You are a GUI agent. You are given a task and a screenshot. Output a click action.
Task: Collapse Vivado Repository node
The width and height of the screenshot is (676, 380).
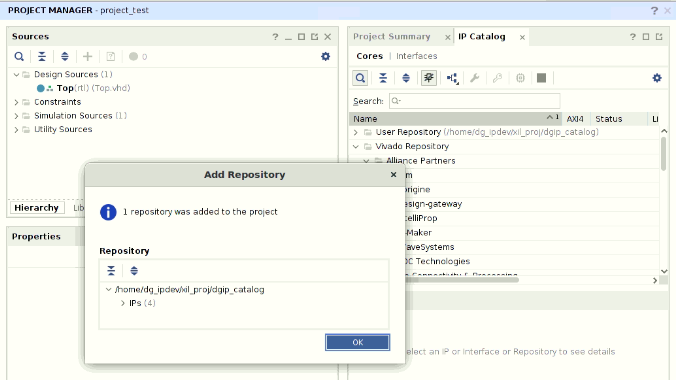pos(356,147)
